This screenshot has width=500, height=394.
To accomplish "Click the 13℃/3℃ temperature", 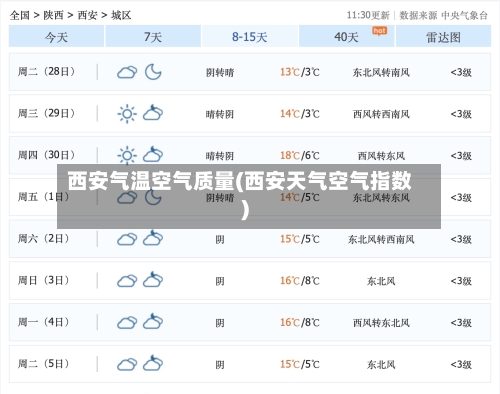I will [300, 72].
